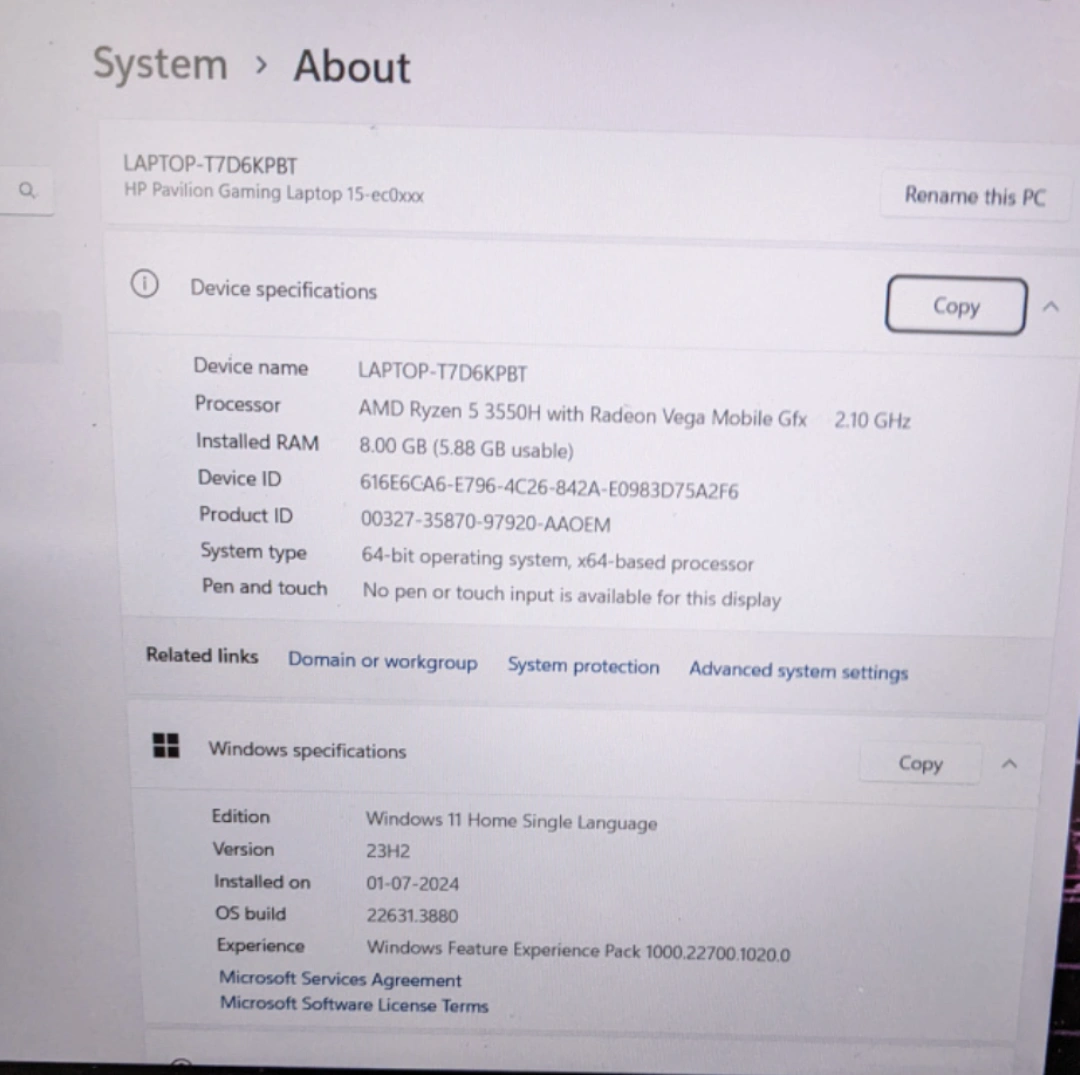Open Microsoft Services Agreement link

tap(340, 979)
